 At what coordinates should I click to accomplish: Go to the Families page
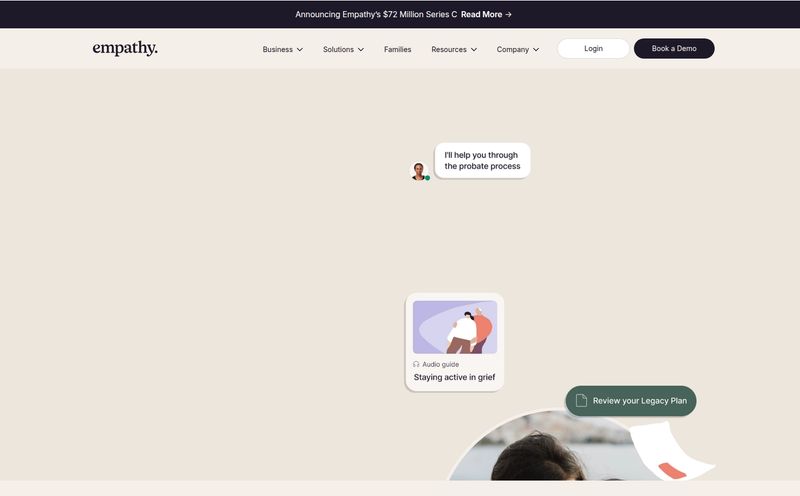(x=397, y=49)
